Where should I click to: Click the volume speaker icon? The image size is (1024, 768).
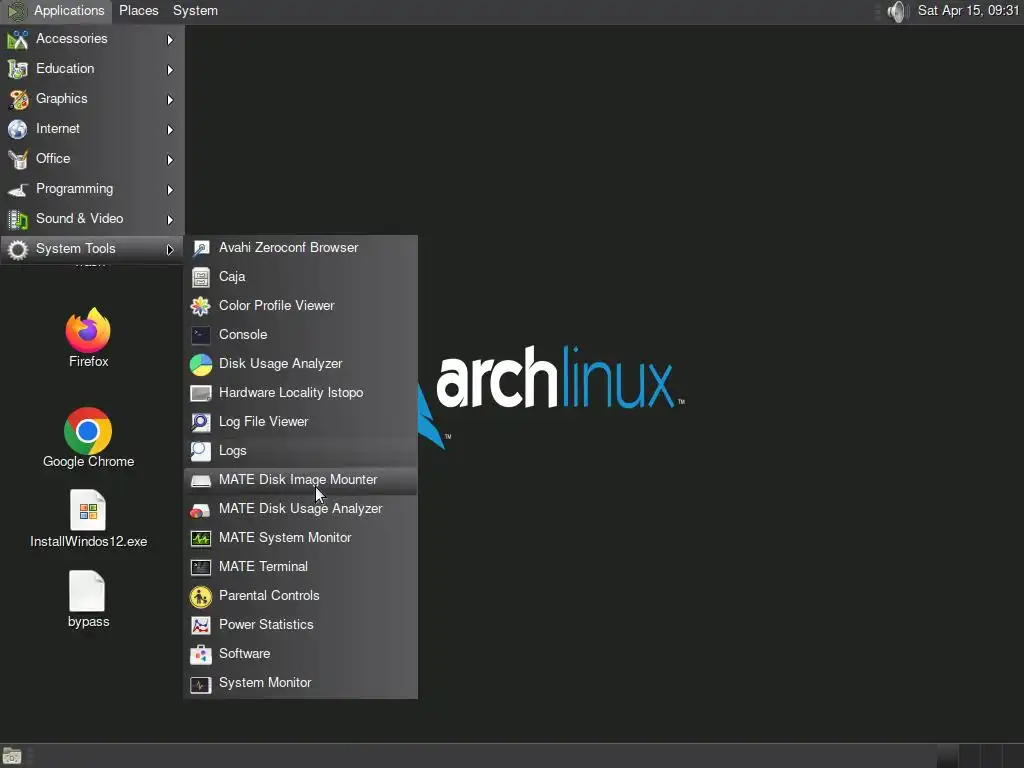[x=899, y=11]
